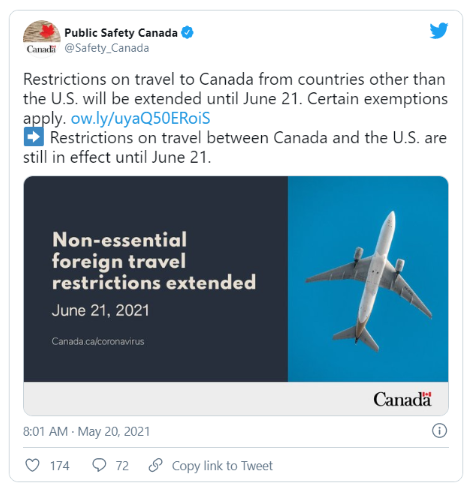Viewport: 468px width, 486px height.
Task: Click the Canada wordmark in image footer
Action: pos(402,399)
